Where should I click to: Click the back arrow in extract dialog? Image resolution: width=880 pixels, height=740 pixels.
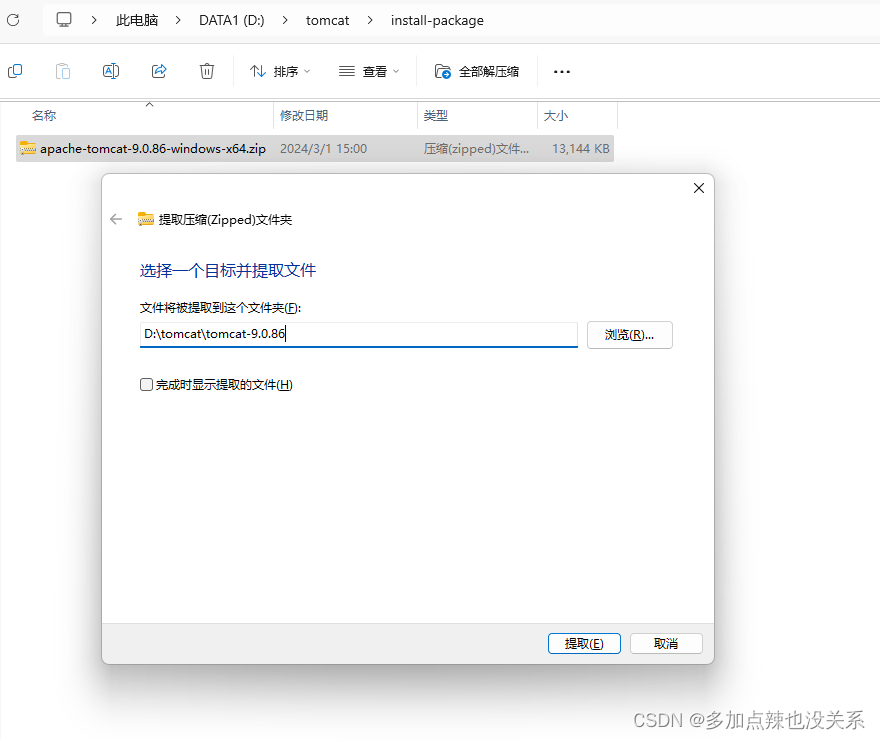pos(116,219)
